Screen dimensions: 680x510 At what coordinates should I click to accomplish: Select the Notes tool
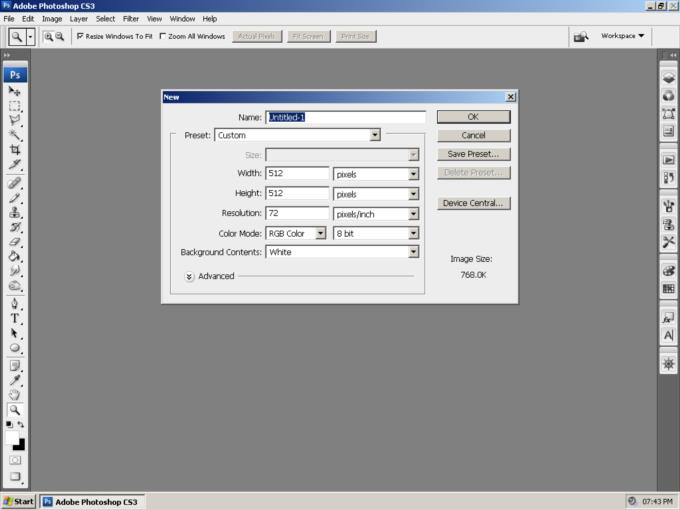click(14, 366)
